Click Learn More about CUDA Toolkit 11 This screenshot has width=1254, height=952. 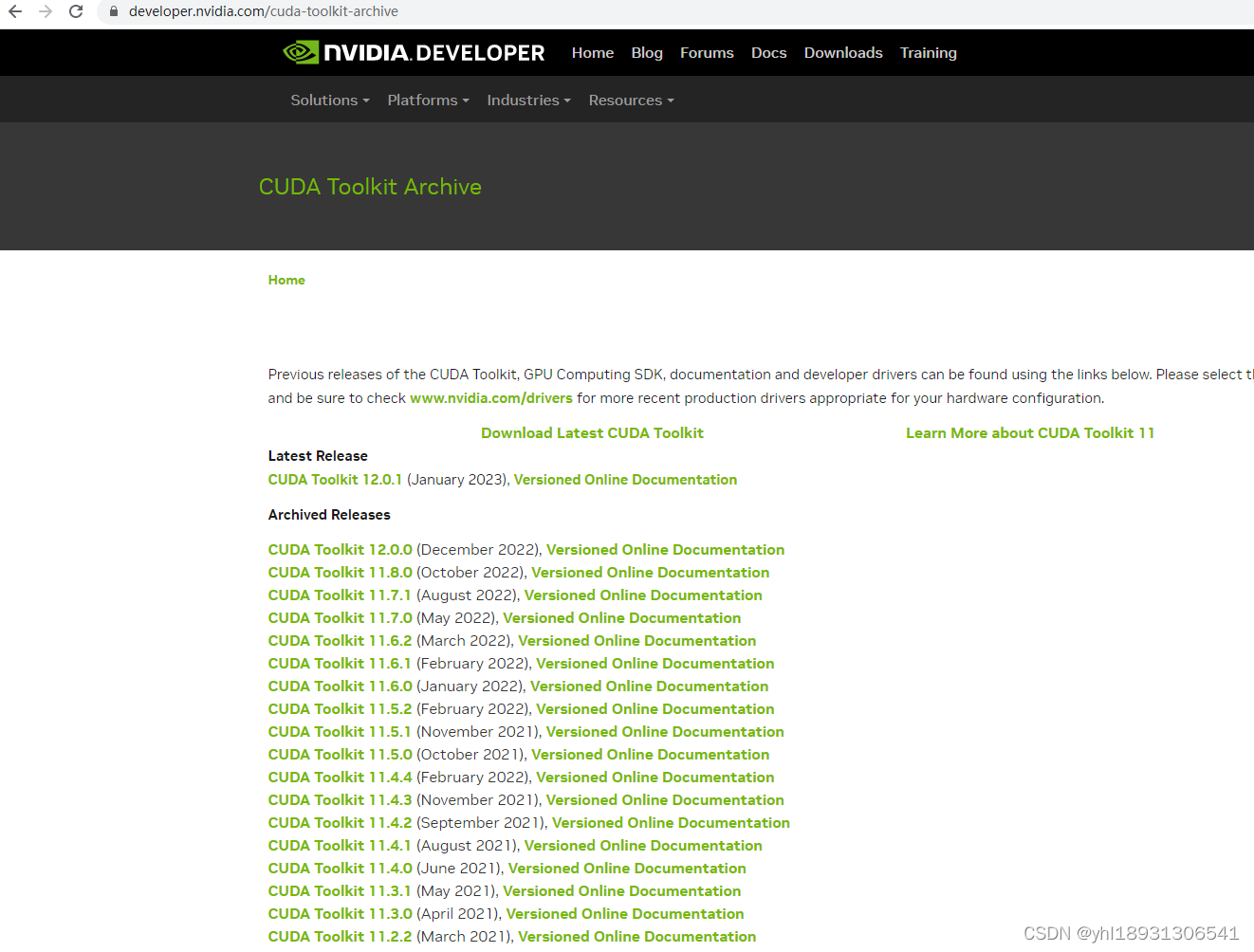pos(1030,432)
